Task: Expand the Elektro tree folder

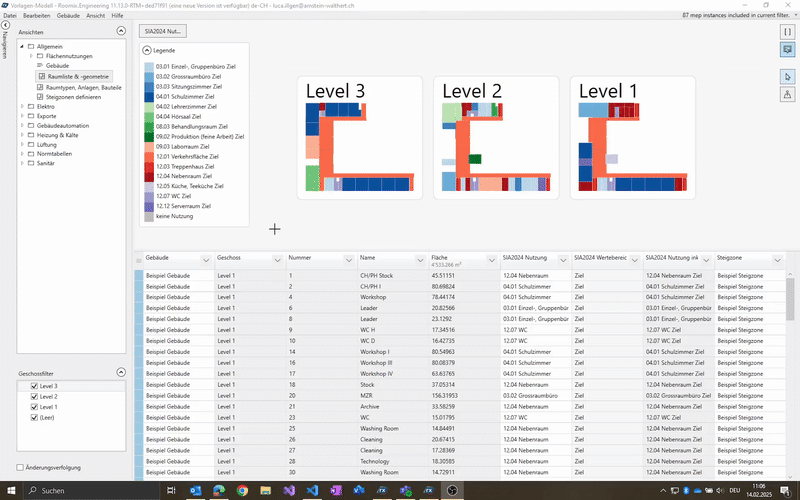Action: coord(23,106)
